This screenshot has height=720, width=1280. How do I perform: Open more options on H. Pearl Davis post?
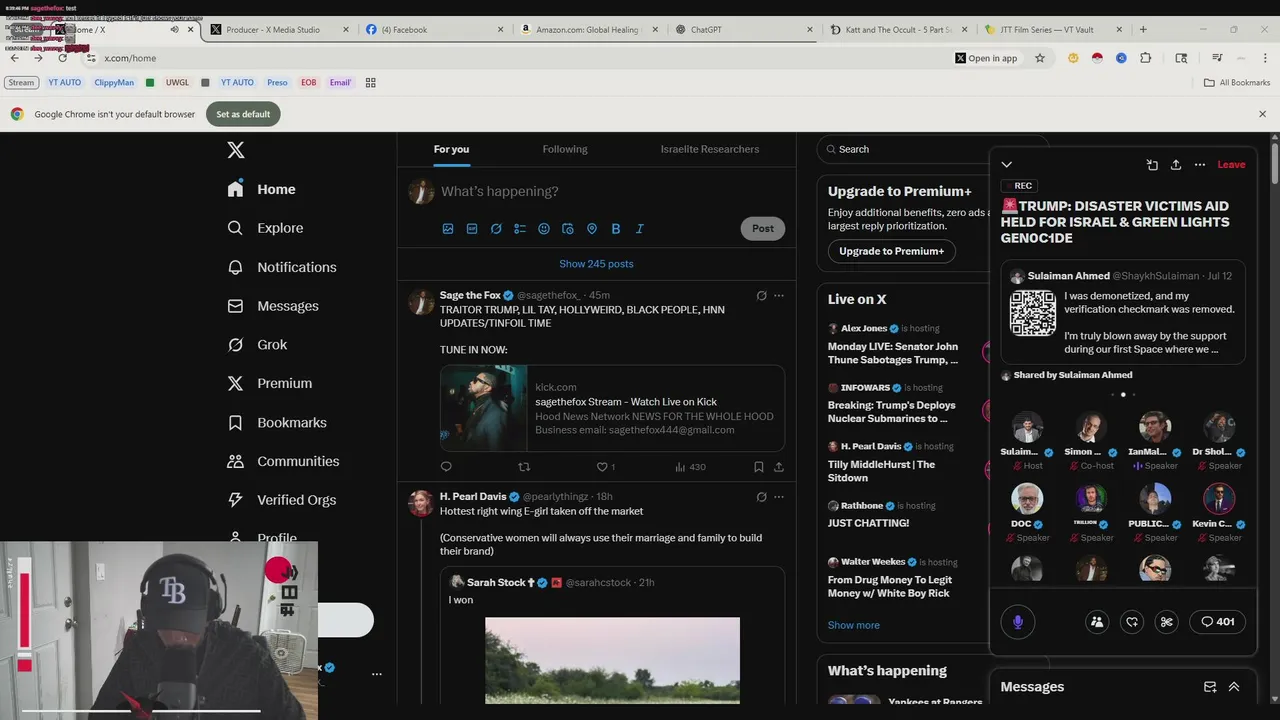click(779, 497)
